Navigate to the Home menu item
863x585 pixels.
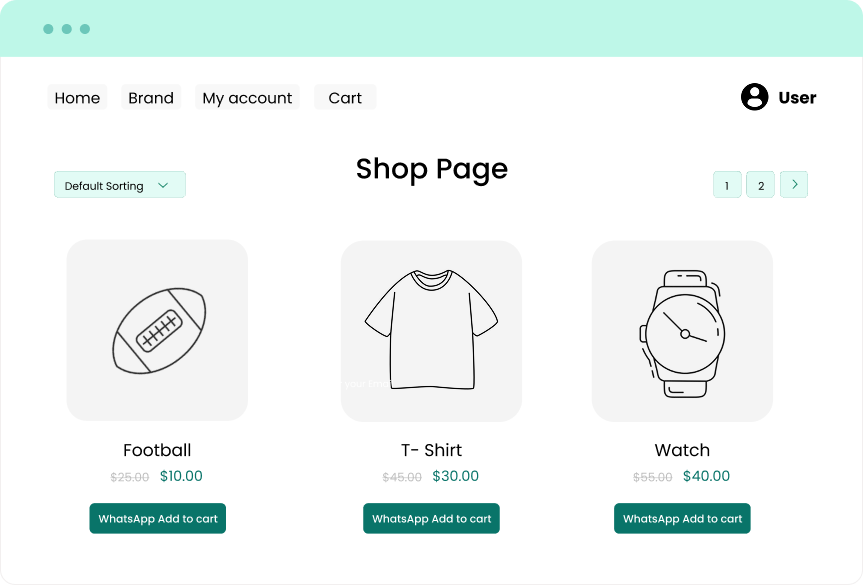coord(77,97)
